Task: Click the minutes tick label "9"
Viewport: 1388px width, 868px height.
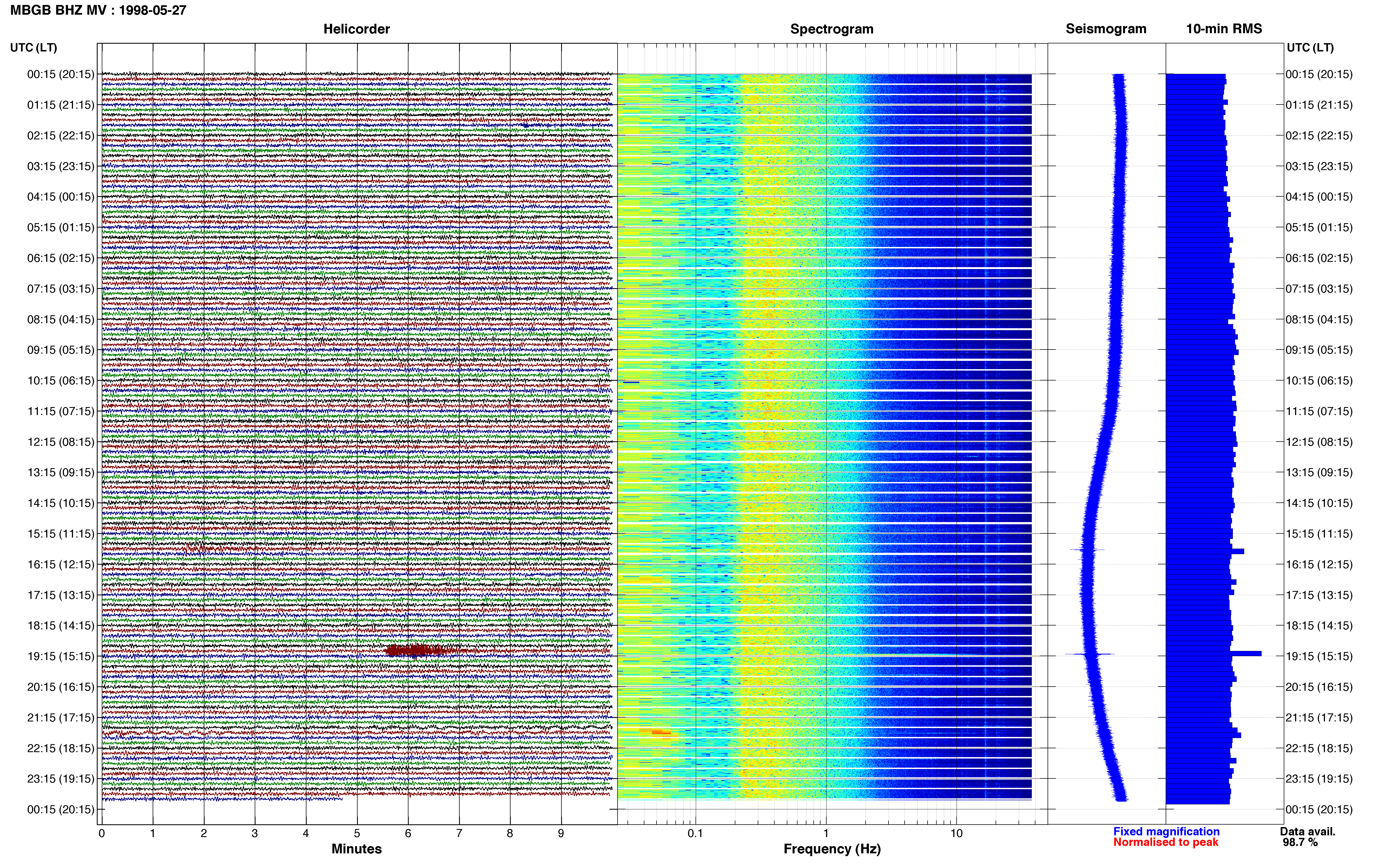Action: click(561, 833)
